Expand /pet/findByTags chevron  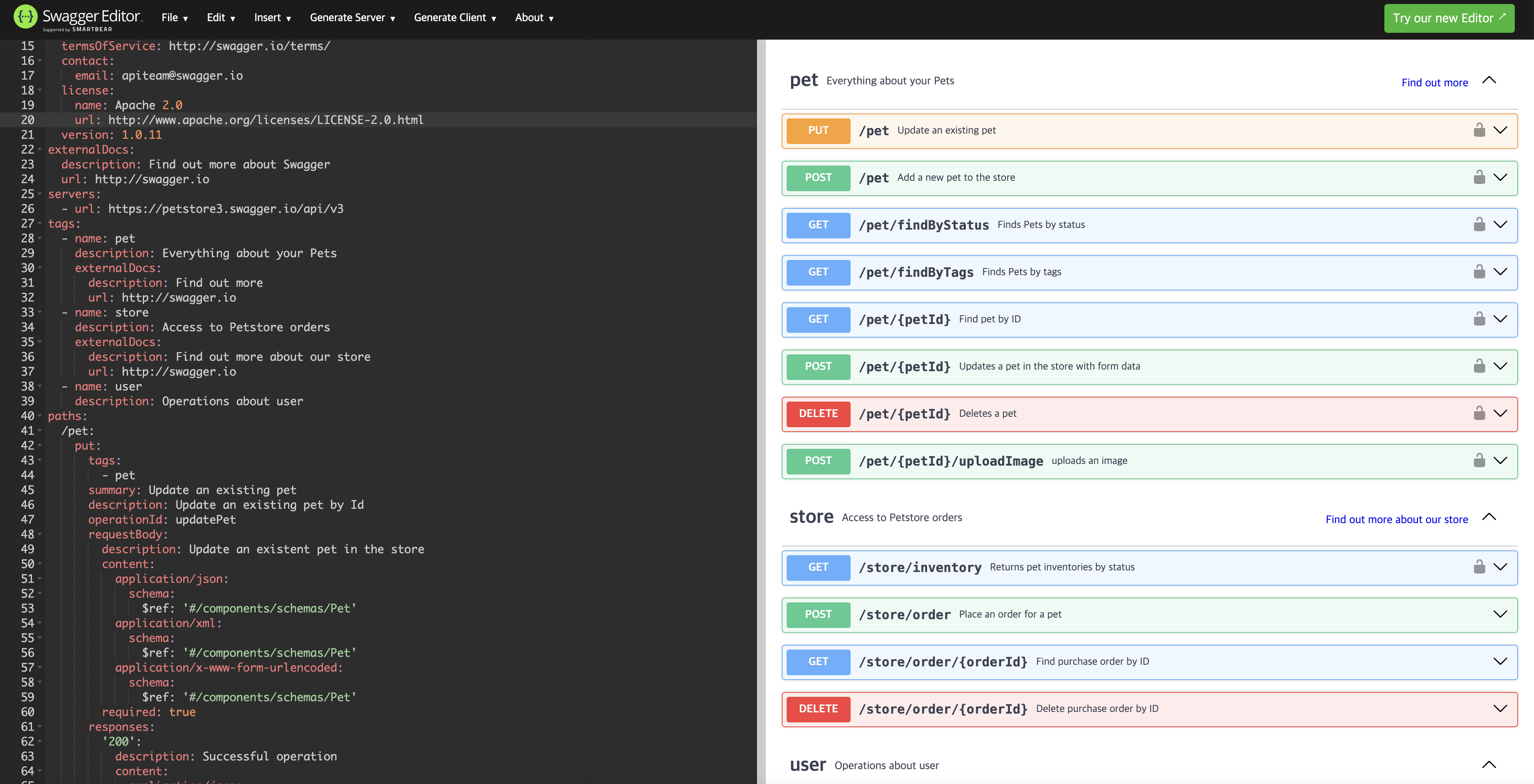tap(1500, 272)
